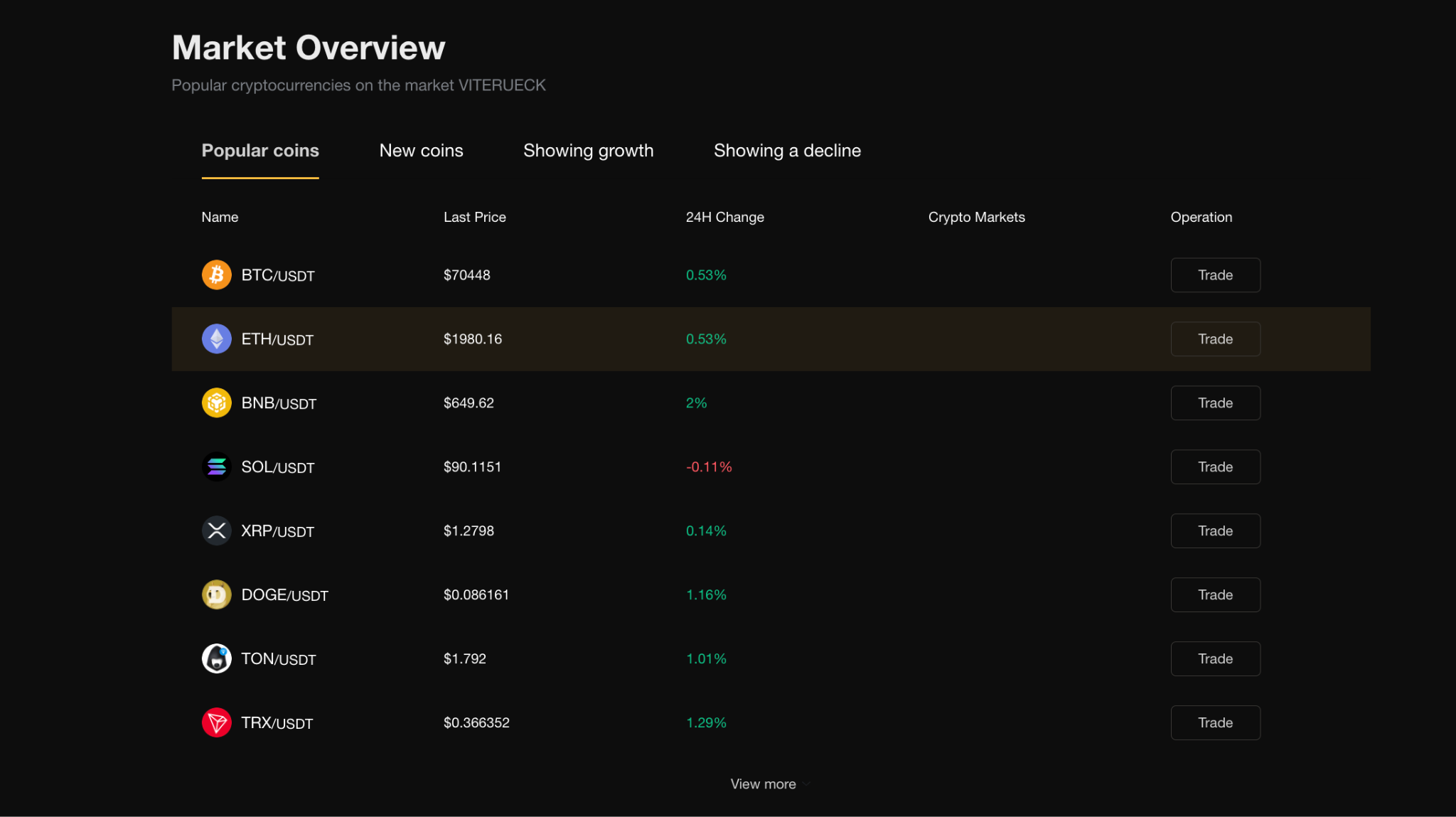Click the TRX/USDT pair name
Screen dimensions: 1456x817
coord(277,723)
